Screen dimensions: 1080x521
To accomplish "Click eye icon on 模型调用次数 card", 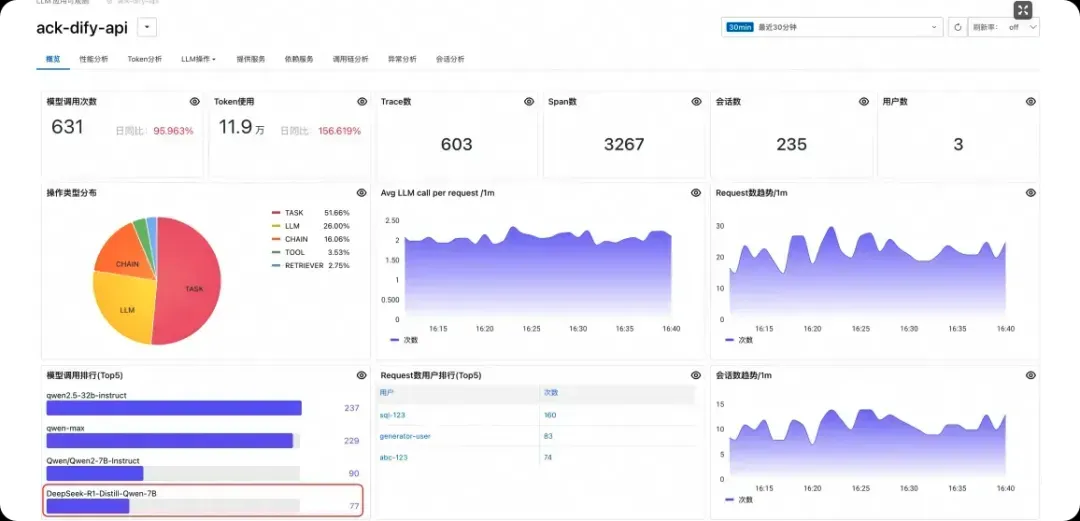I will point(195,101).
